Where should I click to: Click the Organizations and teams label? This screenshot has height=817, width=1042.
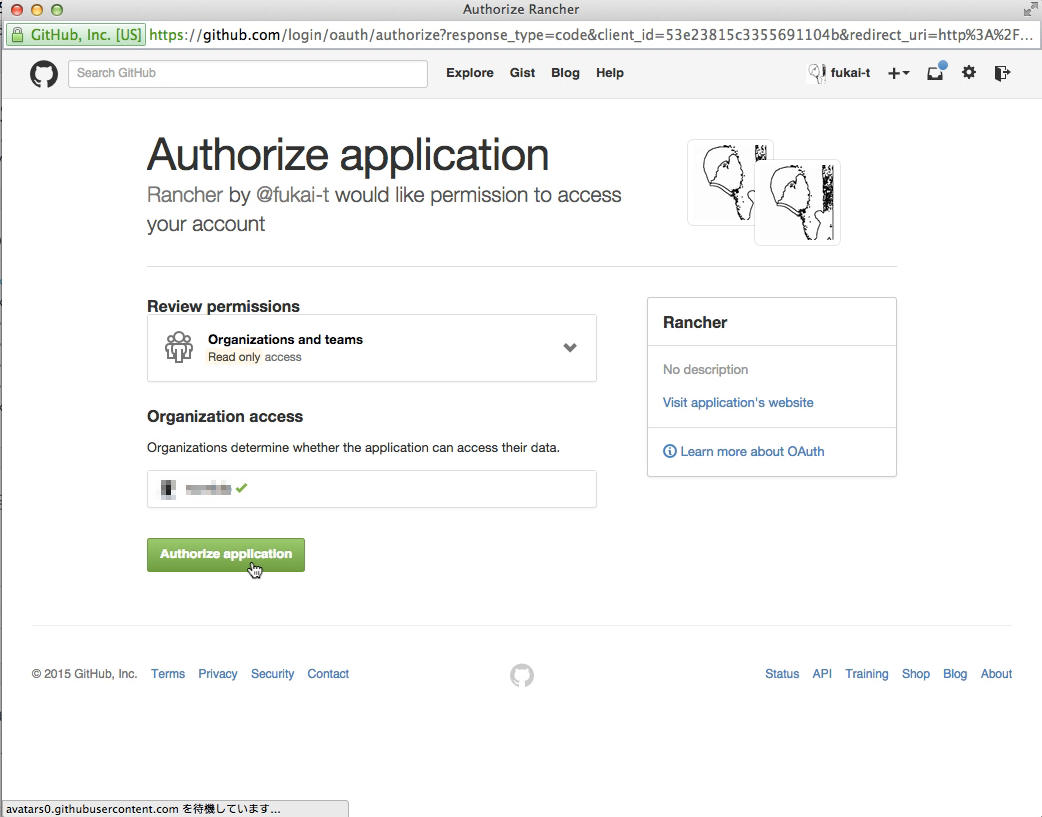click(x=285, y=339)
